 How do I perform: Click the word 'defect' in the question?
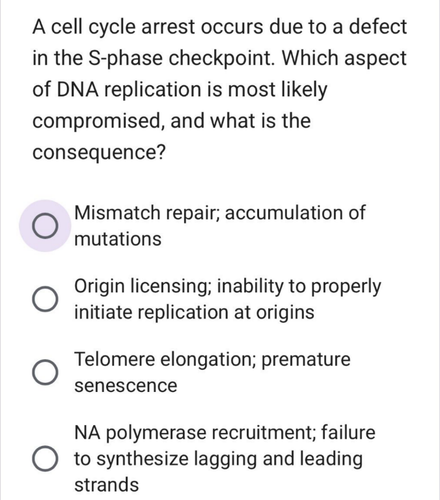378,27
